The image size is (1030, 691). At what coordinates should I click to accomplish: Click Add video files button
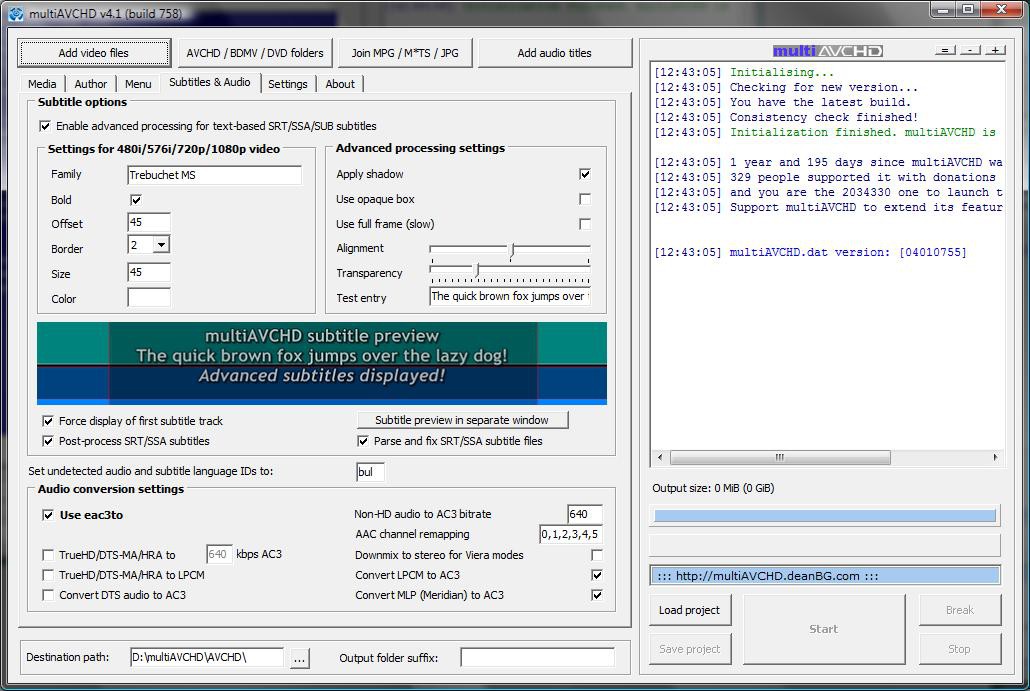pyautogui.click(x=94, y=53)
